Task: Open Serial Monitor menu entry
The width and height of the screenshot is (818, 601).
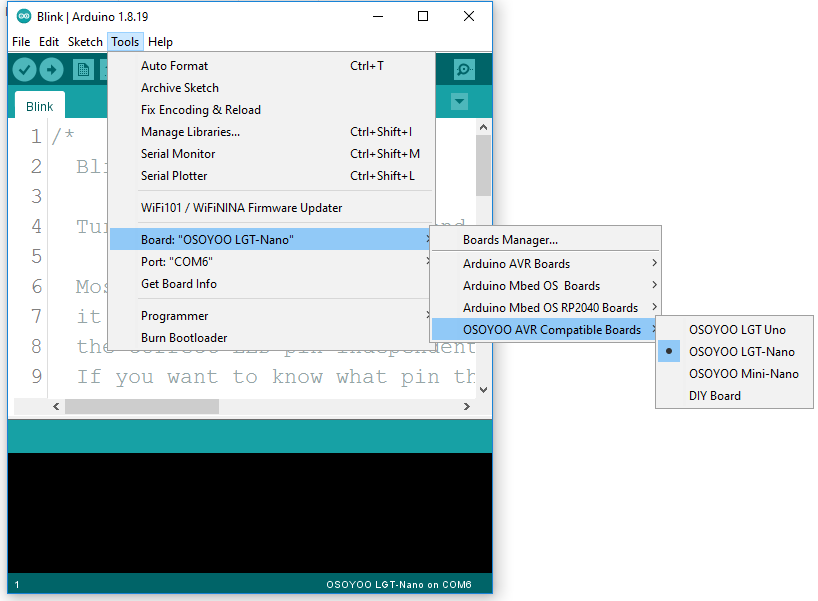Action: pos(271,153)
